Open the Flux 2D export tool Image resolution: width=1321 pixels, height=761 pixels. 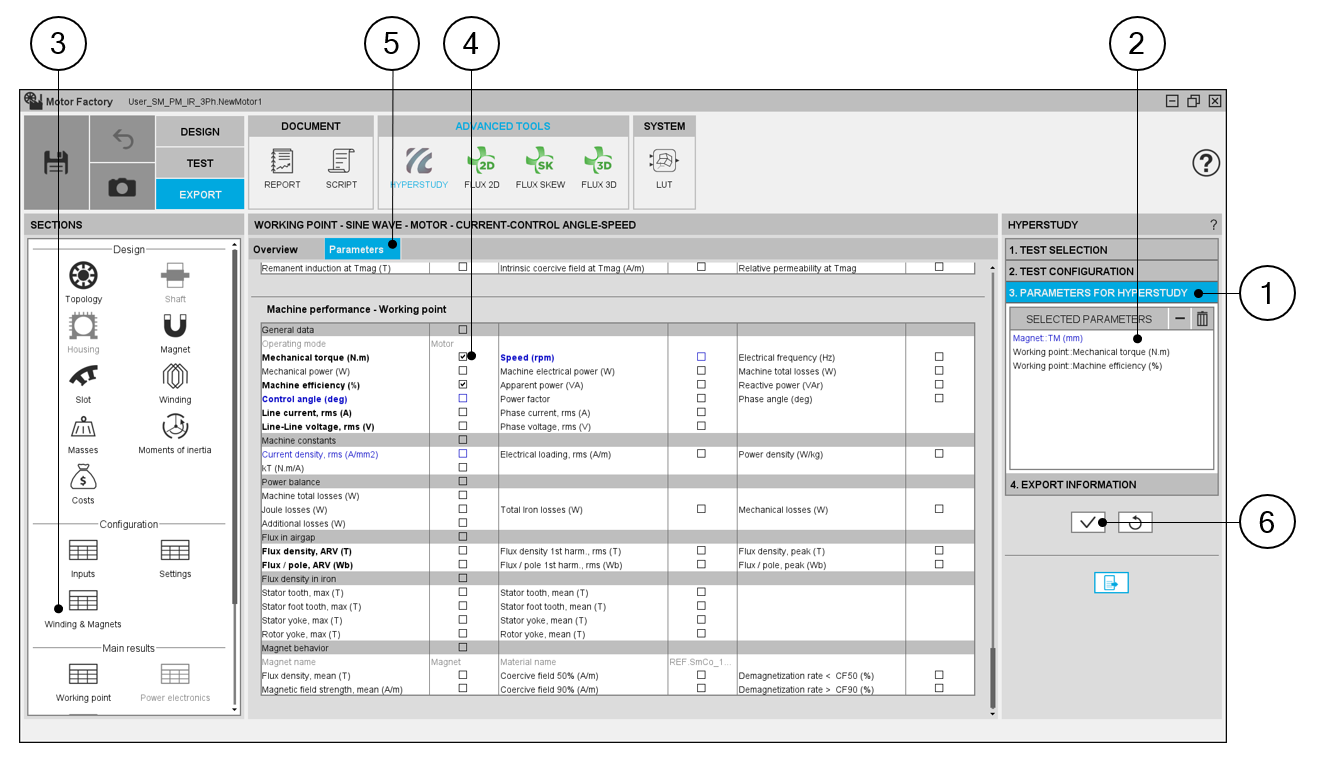[482, 167]
